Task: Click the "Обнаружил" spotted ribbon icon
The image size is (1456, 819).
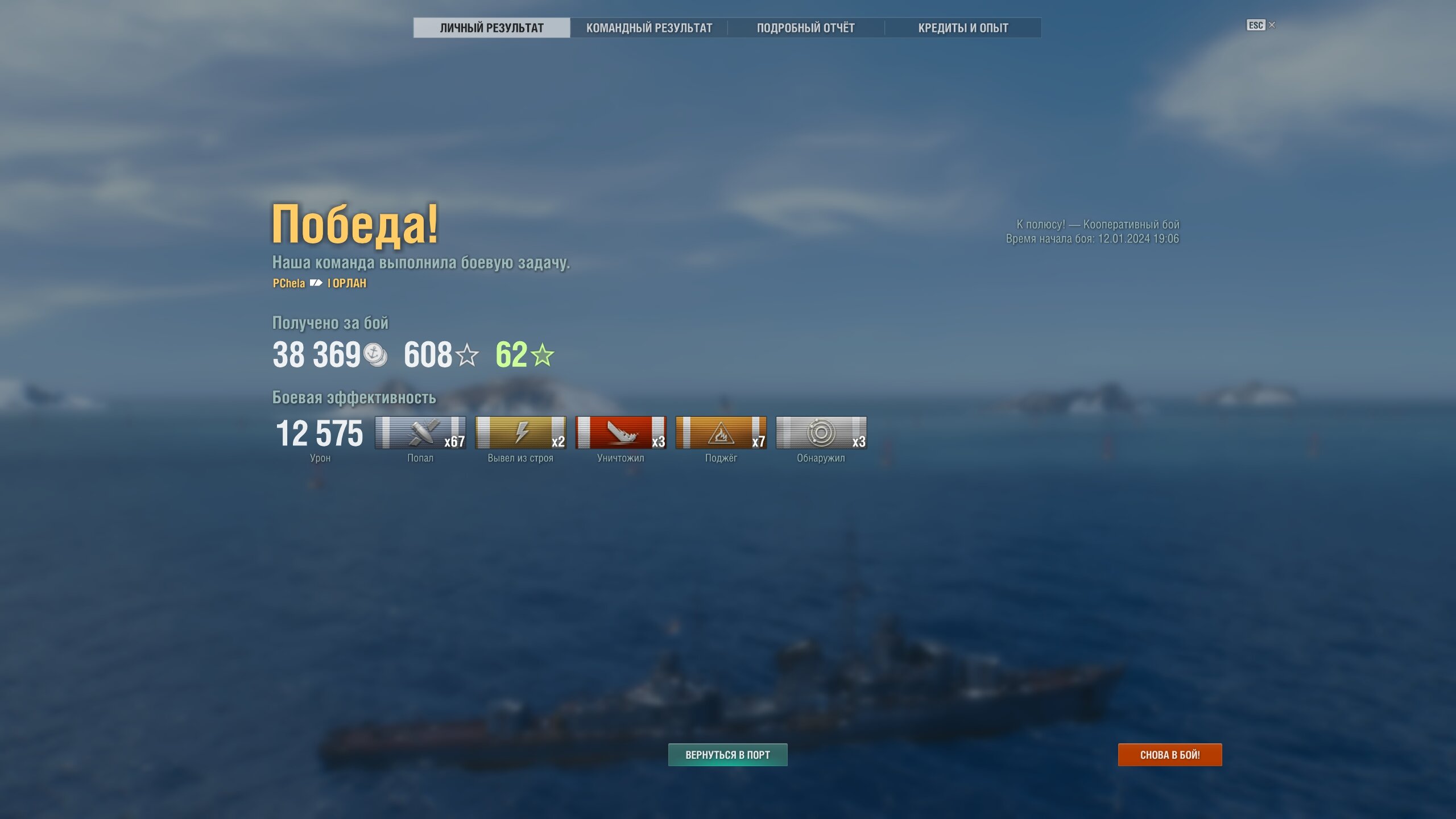Action: (821, 433)
